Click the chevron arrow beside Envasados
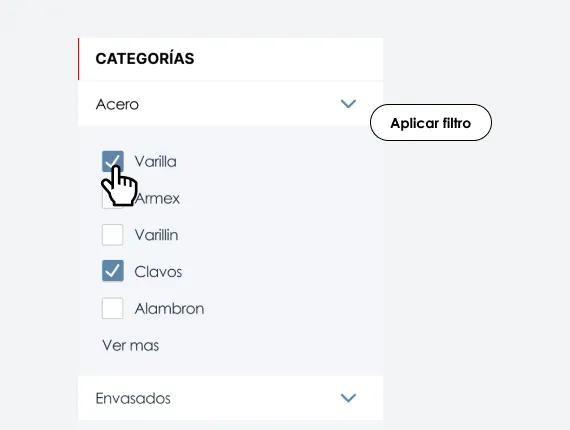This screenshot has width=570, height=430. coord(348,398)
